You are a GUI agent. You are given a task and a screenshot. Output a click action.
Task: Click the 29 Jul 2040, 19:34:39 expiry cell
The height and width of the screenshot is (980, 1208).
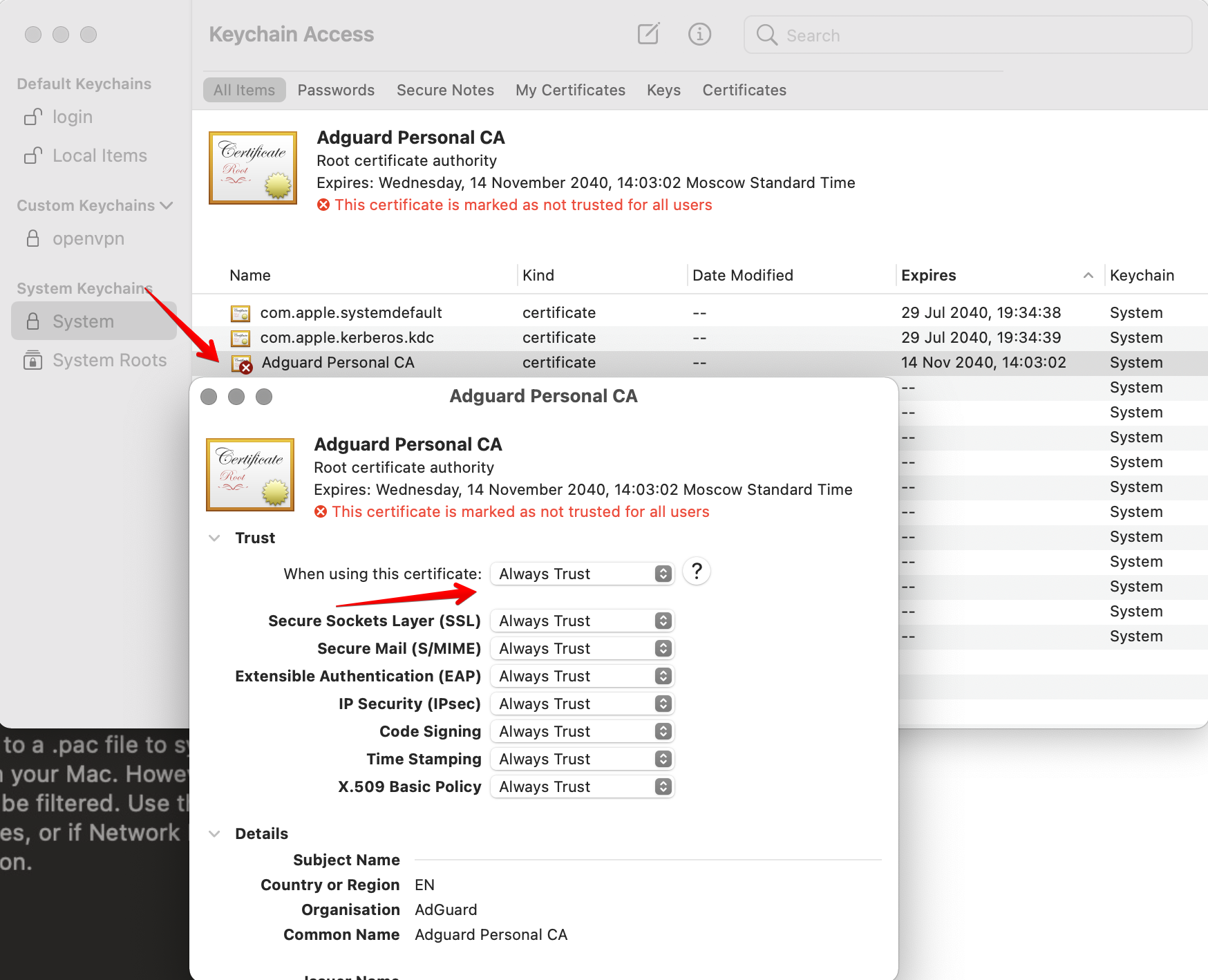(x=981, y=337)
